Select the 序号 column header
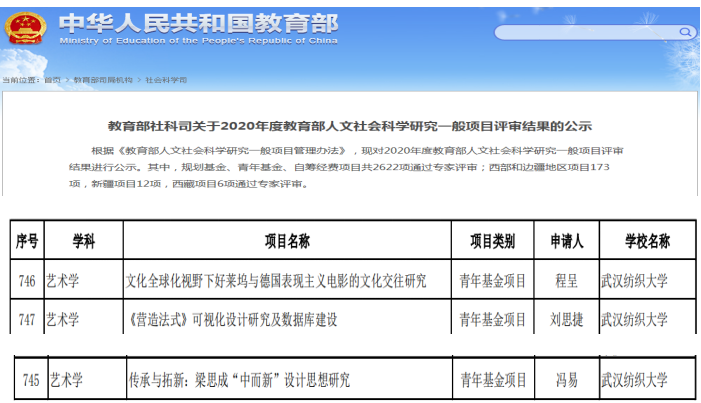 coord(27,242)
